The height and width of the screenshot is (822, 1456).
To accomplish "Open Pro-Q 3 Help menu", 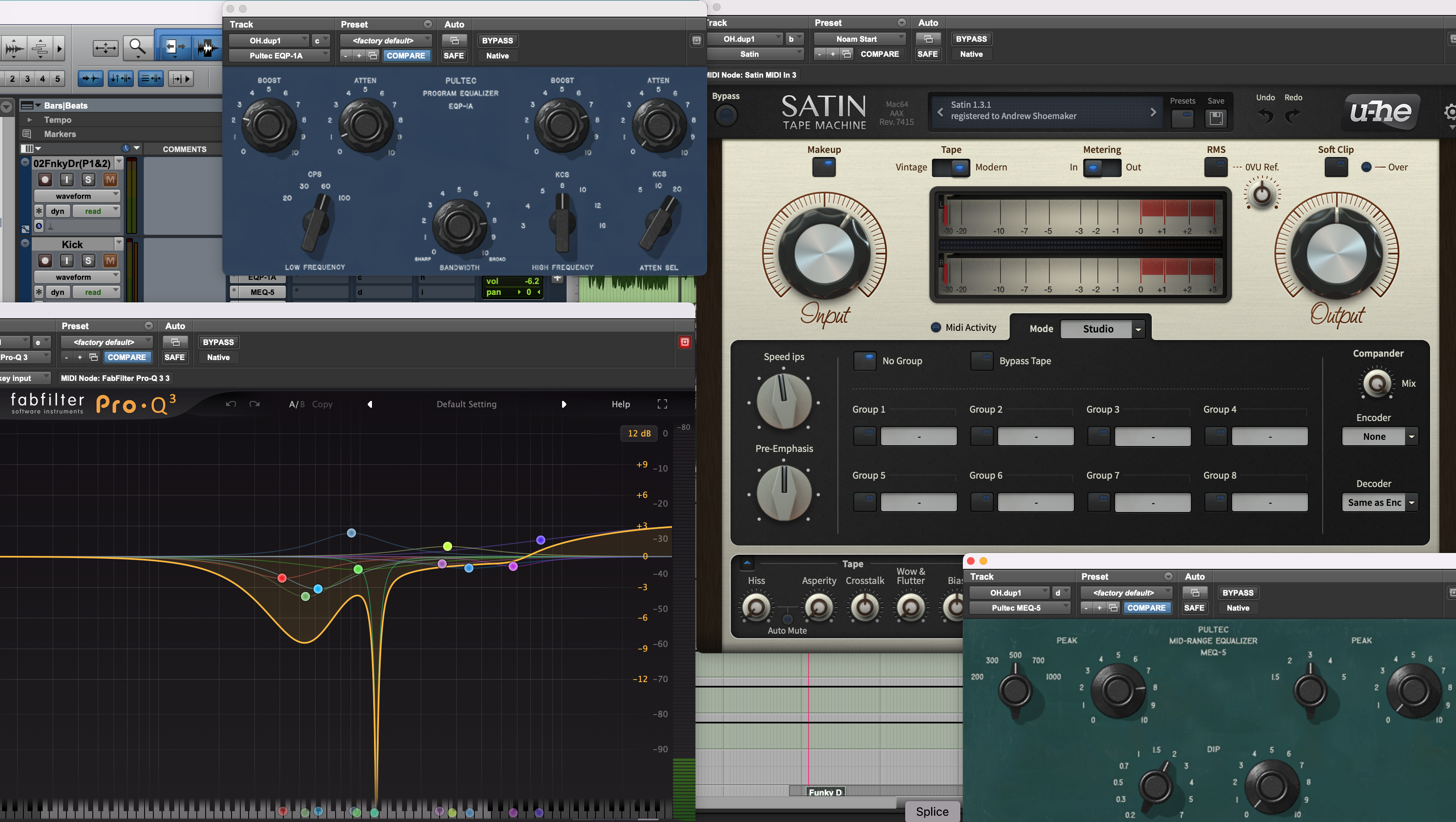I will pos(621,404).
